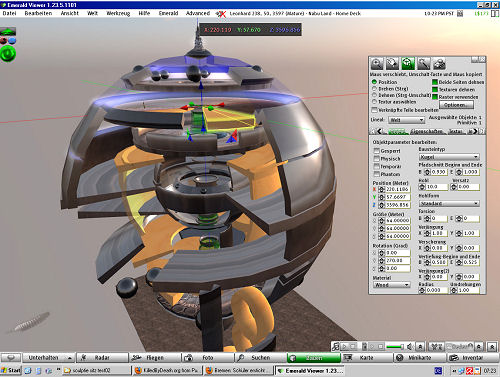Click the Optionen... button
This screenshot has height=377, width=500.
[455, 105]
